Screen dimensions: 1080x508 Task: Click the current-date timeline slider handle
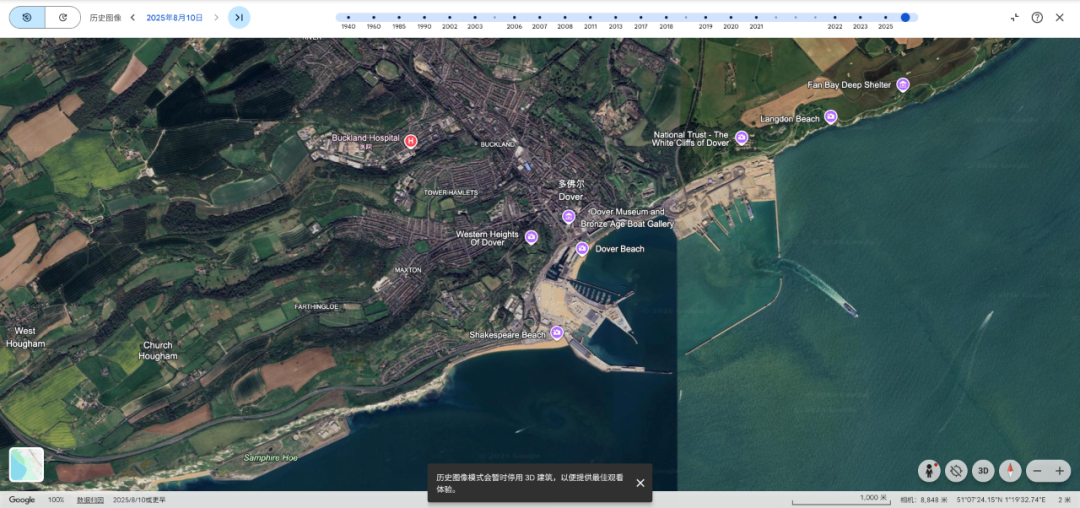point(905,17)
